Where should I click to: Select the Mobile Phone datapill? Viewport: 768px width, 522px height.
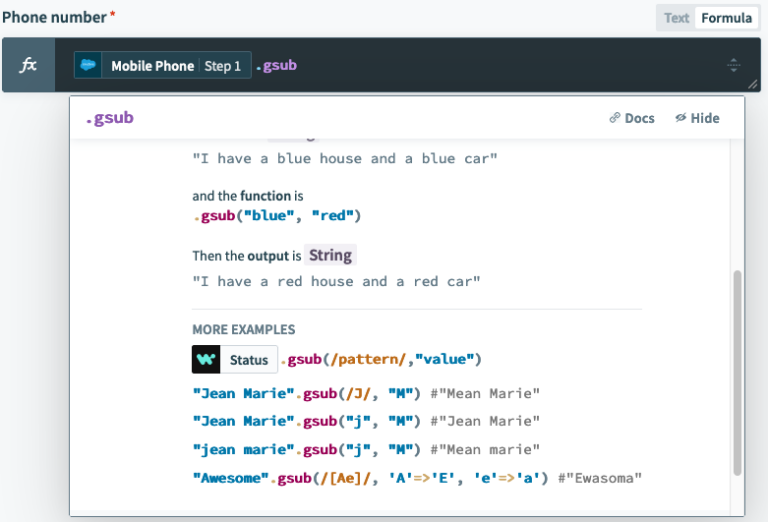[152, 66]
